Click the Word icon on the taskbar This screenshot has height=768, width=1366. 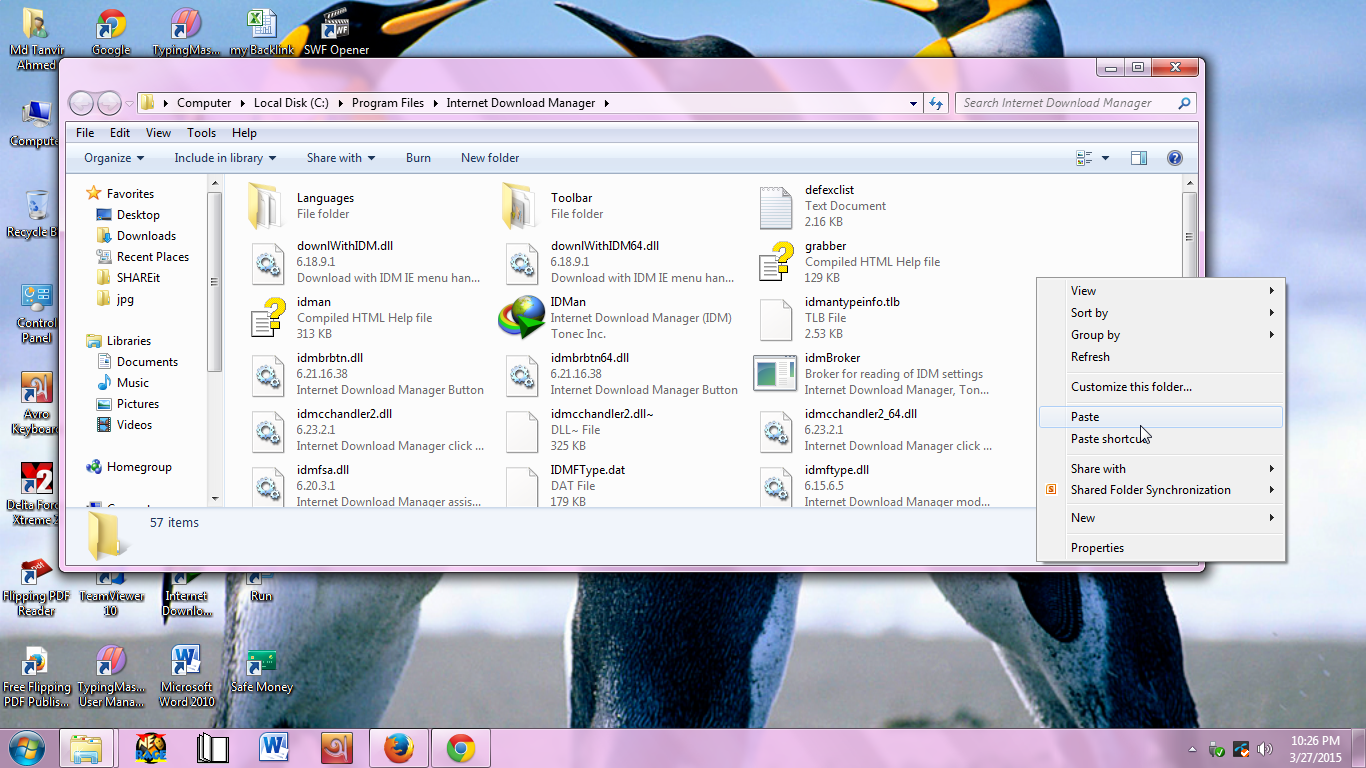(274, 748)
